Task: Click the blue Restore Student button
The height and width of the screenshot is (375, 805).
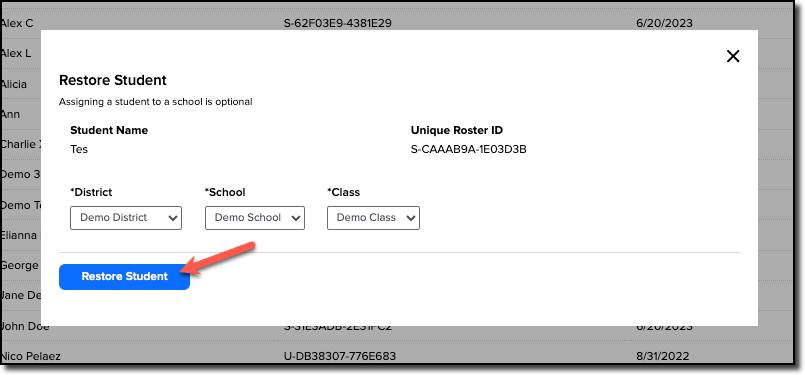Action: [124, 277]
